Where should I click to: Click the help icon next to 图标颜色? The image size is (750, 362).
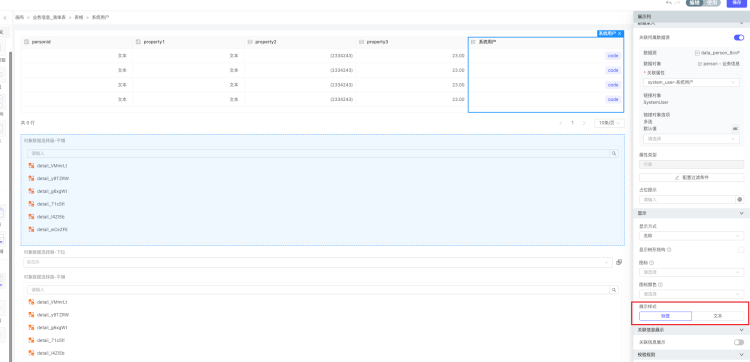pyautogui.click(x=661, y=285)
